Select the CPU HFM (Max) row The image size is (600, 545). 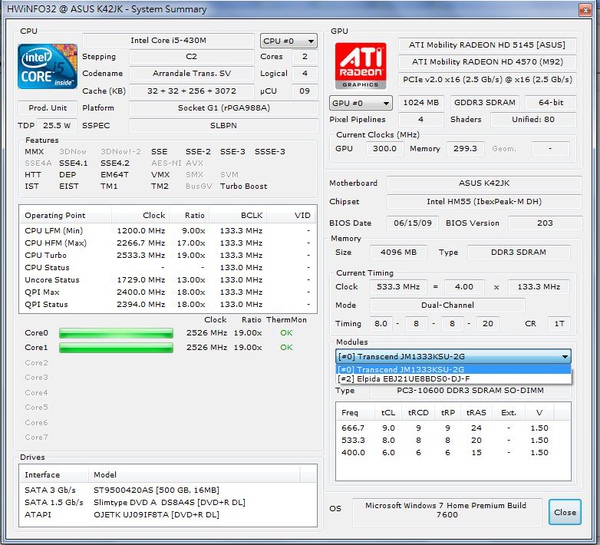(168, 243)
